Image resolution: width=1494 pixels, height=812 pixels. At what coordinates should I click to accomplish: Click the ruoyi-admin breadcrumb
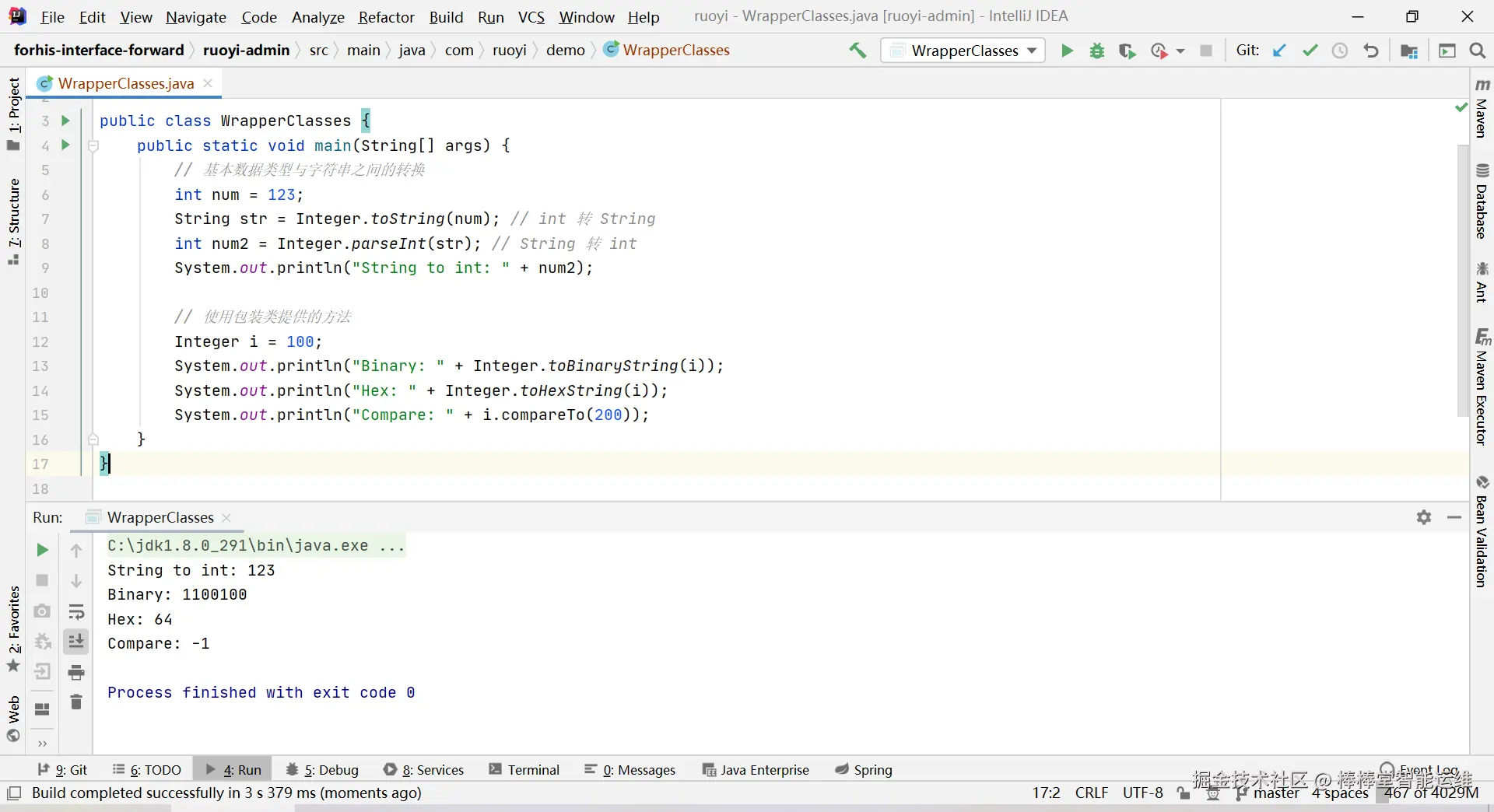coord(246,51)
